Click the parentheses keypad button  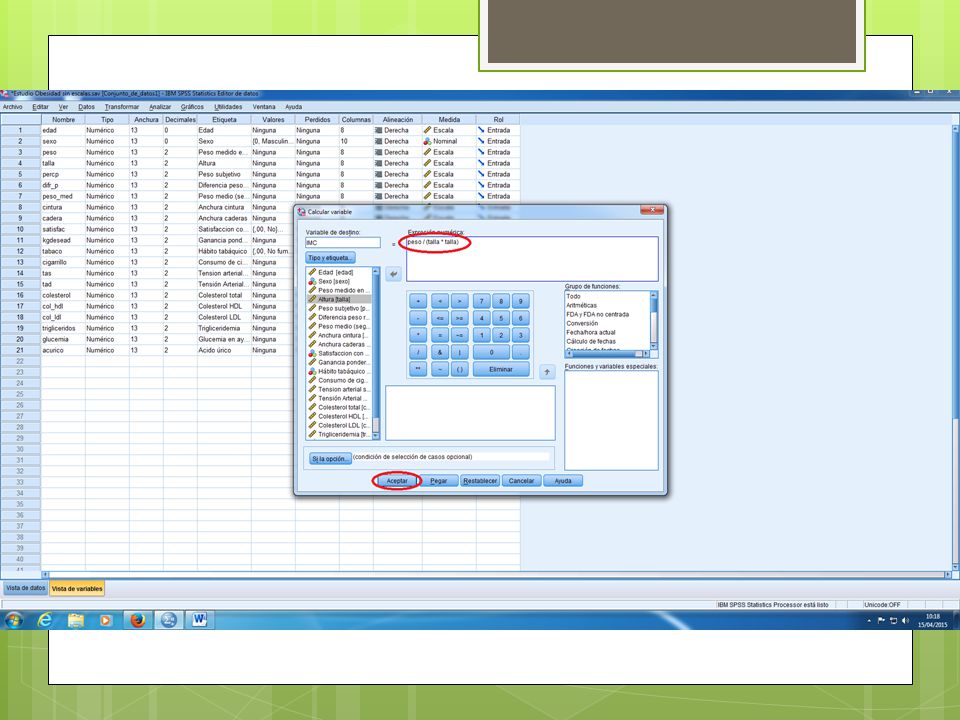tap(459, 370)
